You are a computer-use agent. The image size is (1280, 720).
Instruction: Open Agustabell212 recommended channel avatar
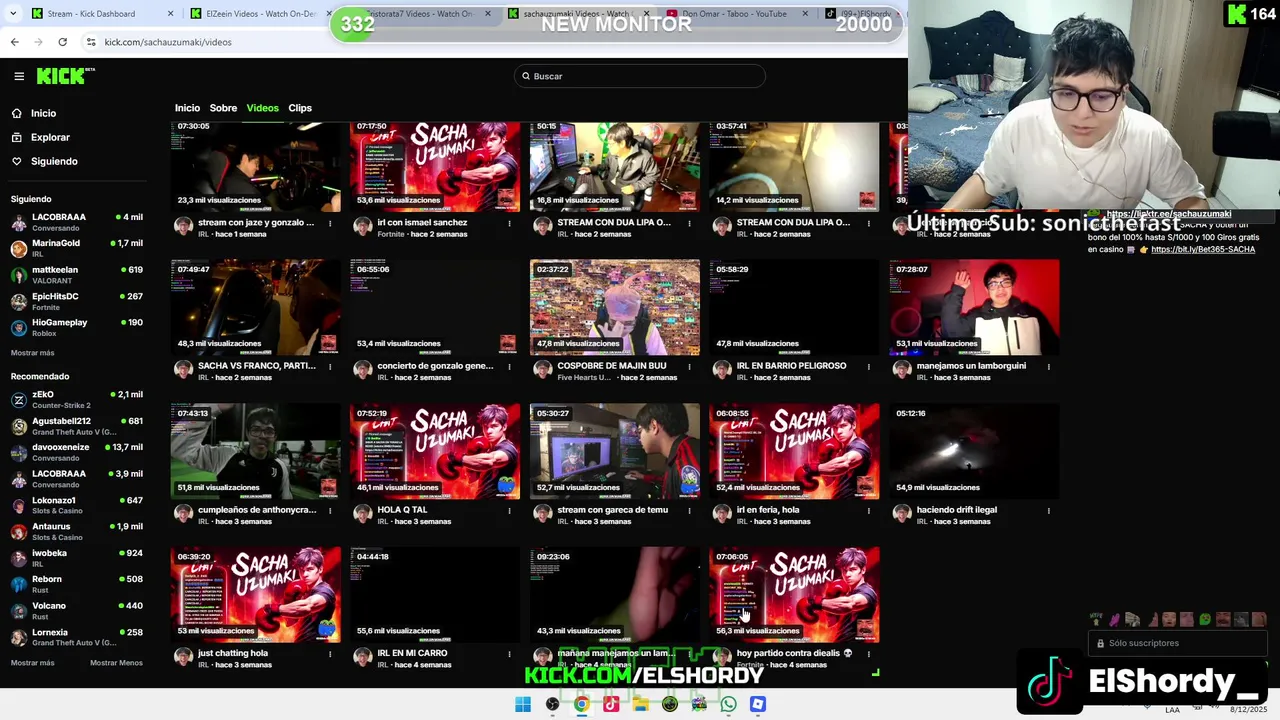tap(19, 426)
